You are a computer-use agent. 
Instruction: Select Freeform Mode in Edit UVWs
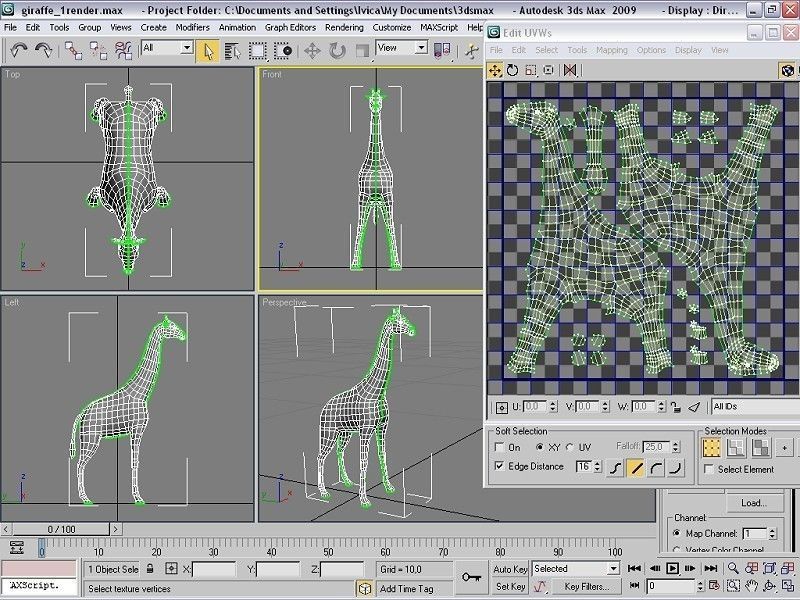pyautogui.click(x=548, y=70)
